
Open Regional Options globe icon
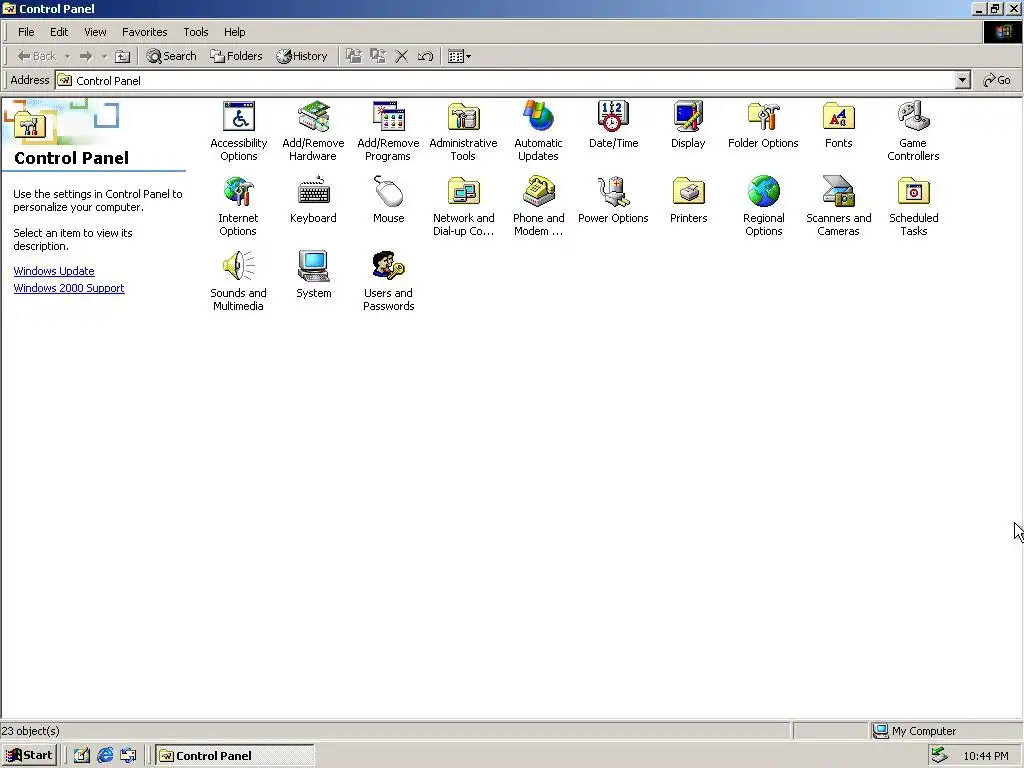[763, 192]
